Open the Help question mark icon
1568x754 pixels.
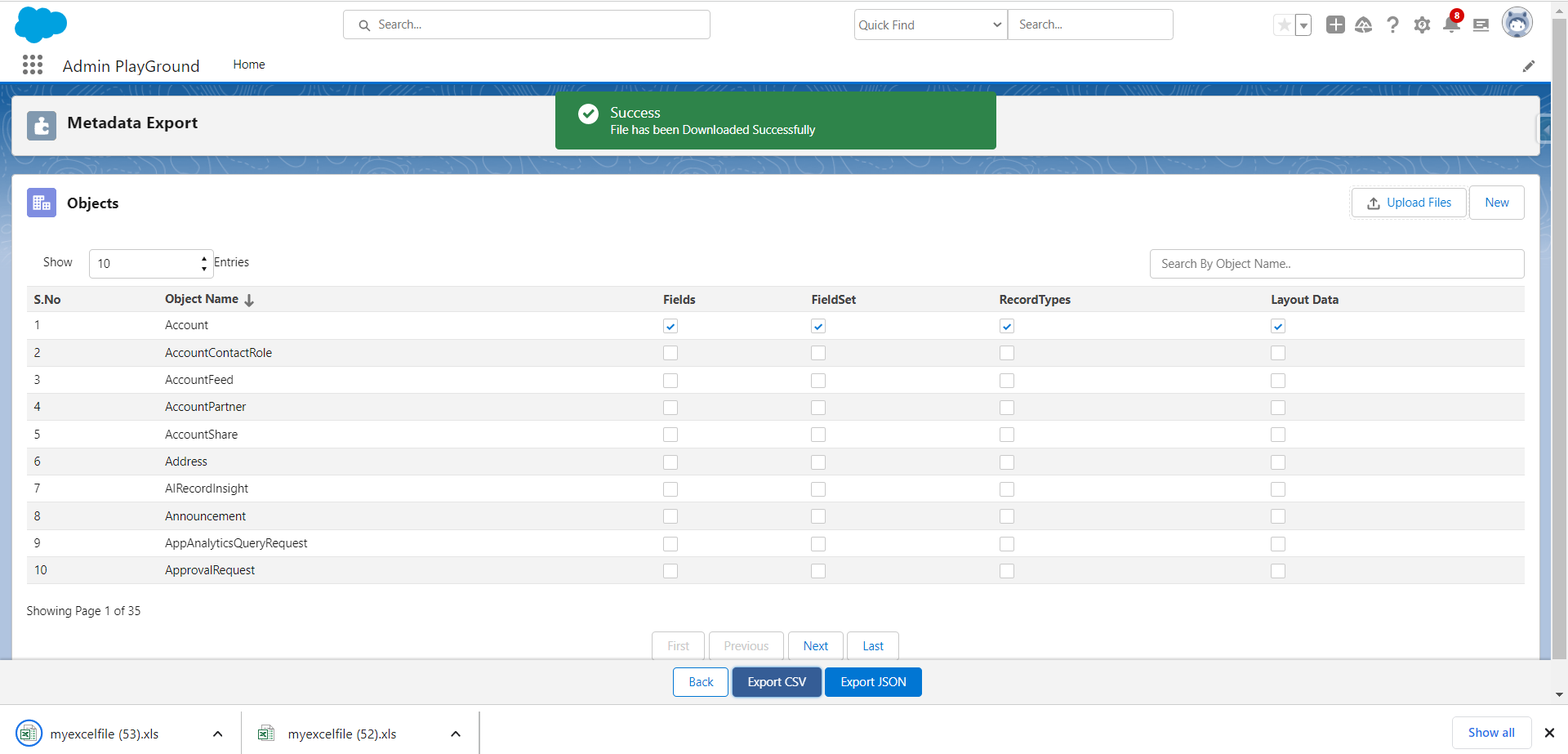click(1392, 25)
